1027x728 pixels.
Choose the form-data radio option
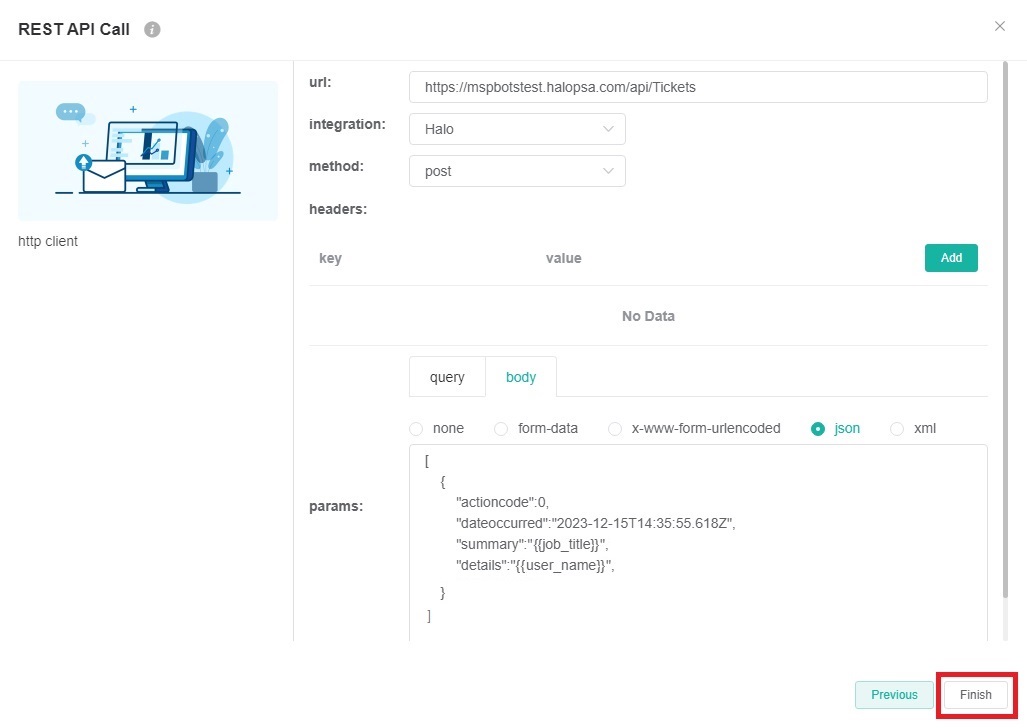[x=502, y=428]
